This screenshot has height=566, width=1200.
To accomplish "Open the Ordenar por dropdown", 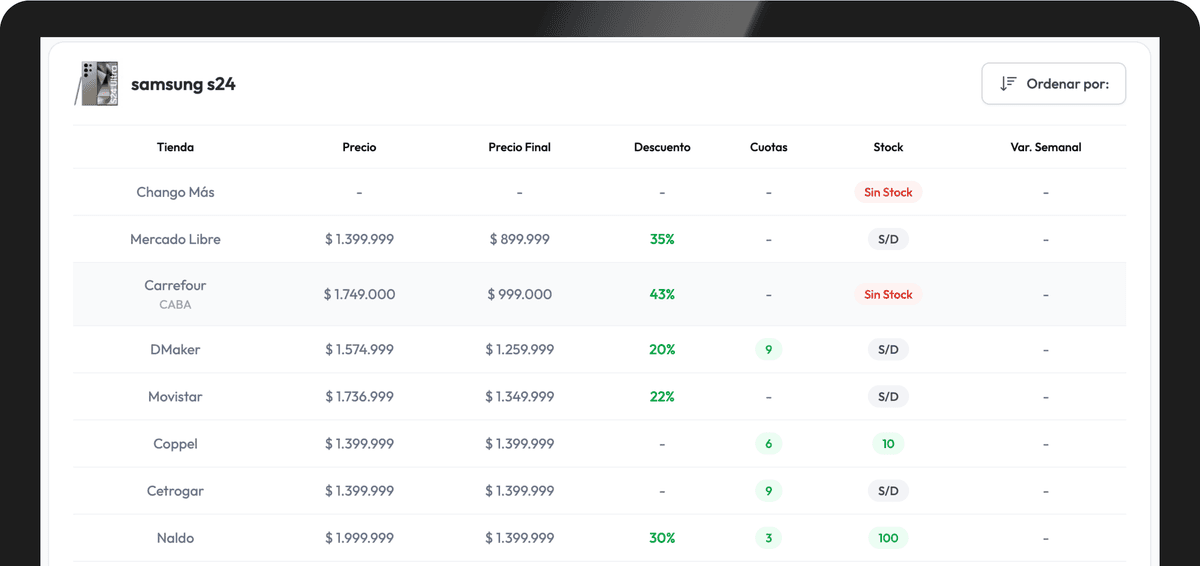I will [1054, 84].
